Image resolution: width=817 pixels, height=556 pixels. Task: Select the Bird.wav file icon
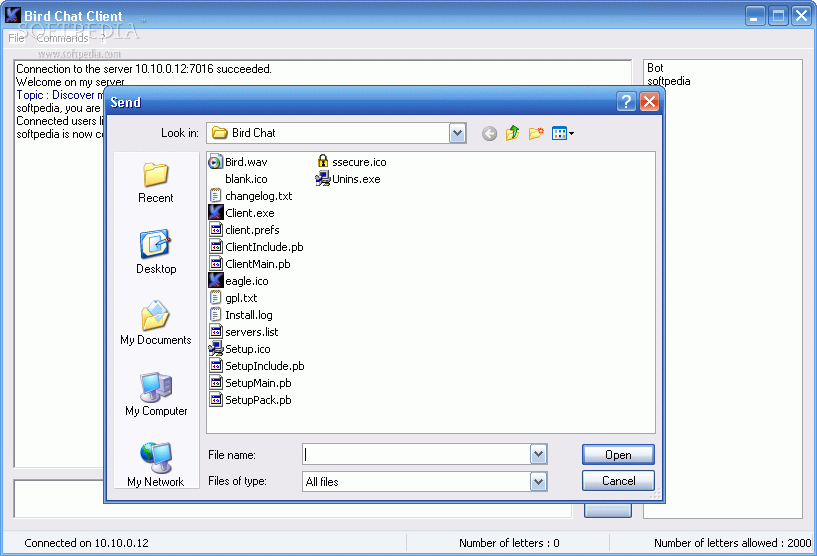[215, 162]
